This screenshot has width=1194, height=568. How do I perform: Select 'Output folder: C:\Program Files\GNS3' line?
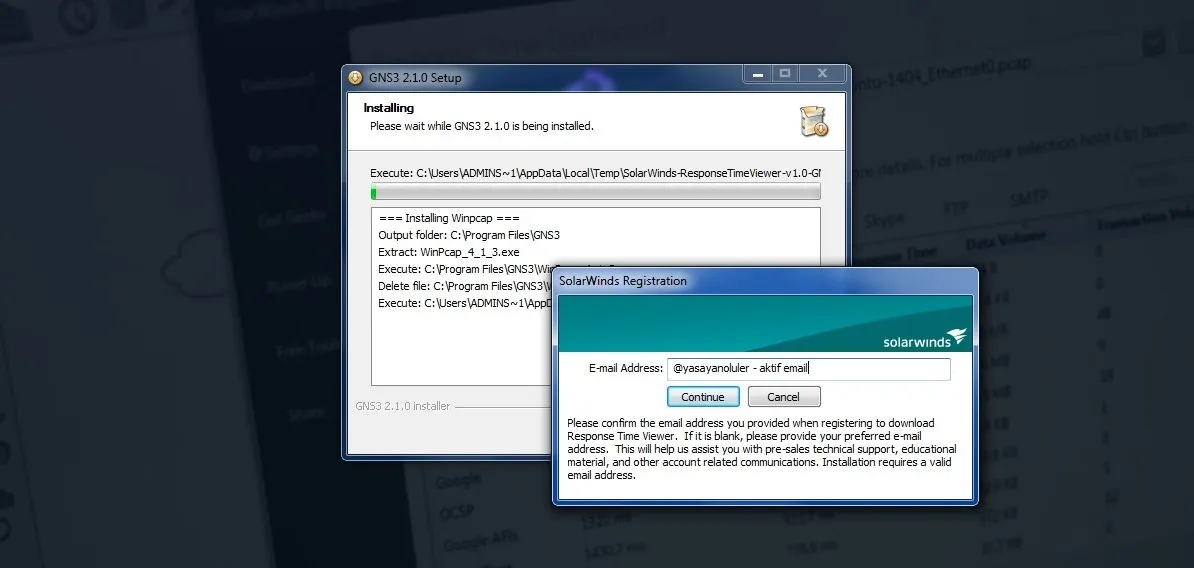click(469, 235)
